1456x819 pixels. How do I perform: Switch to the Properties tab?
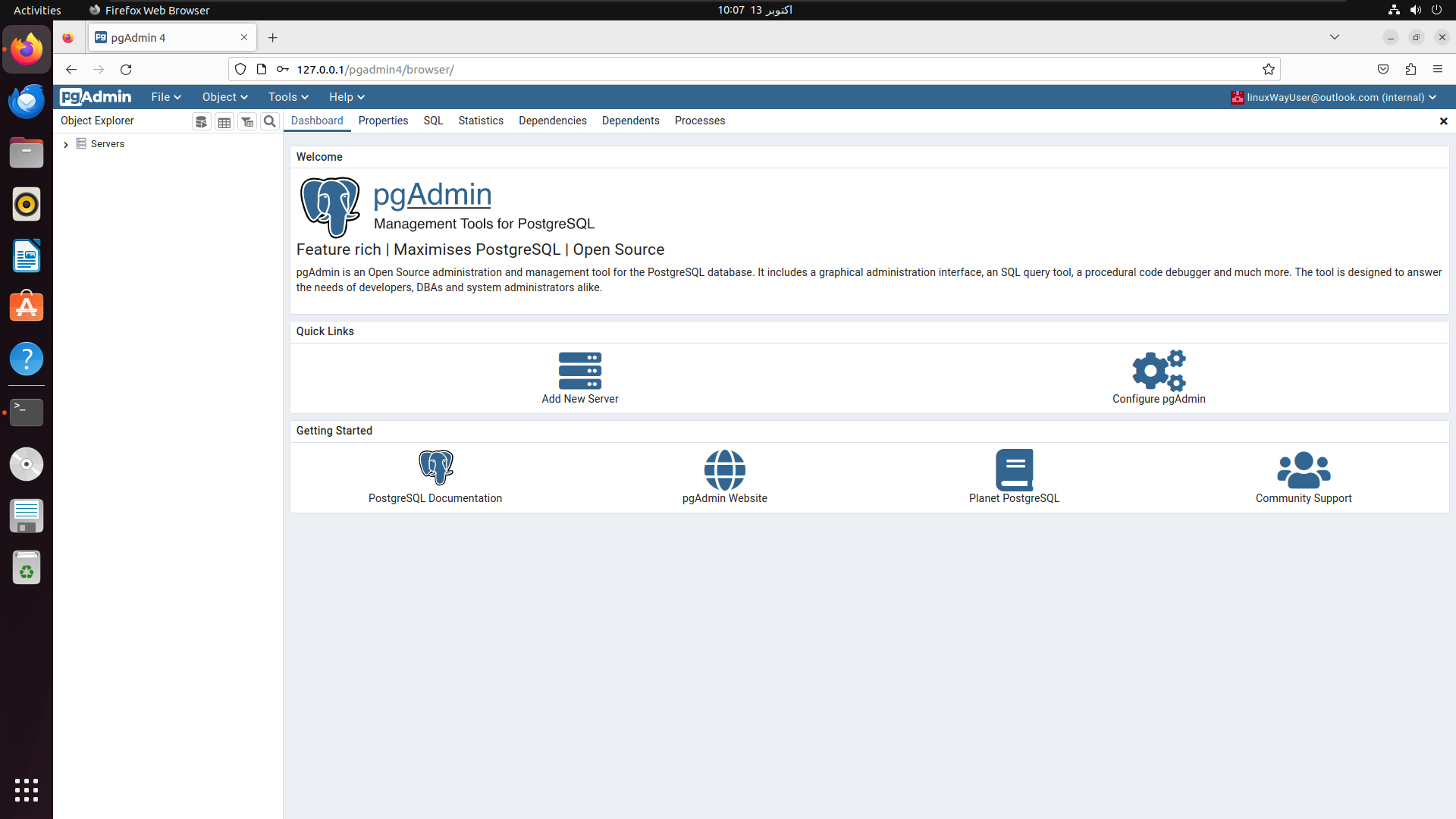click(x=383, y=121)
